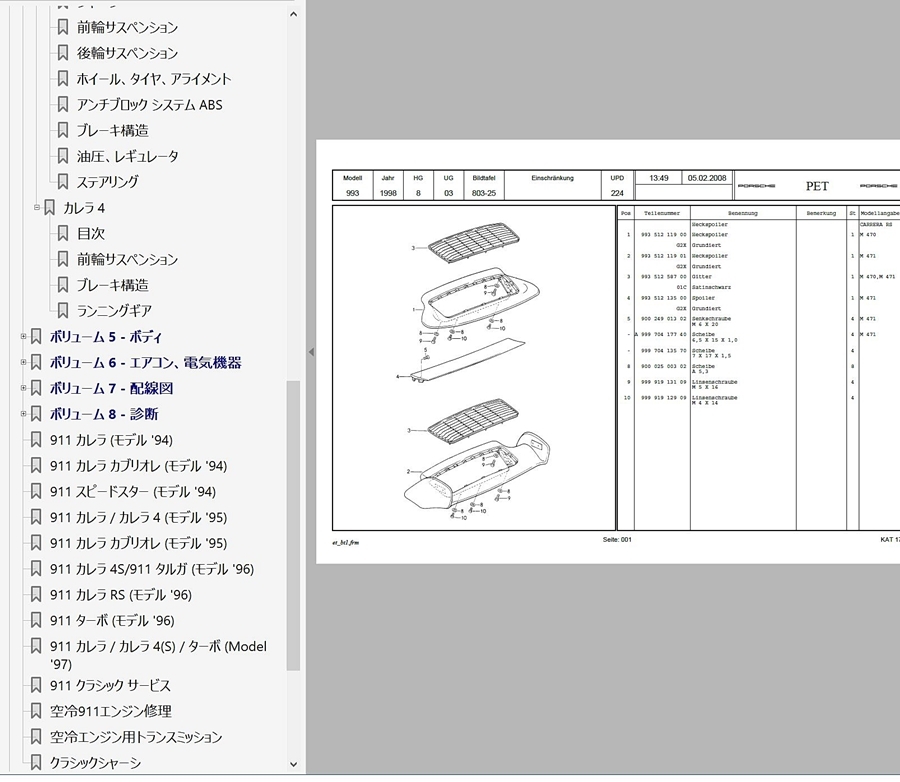Open 911 カレラ (モデル '94) bookmark
900x782 pixels.
(x=111, y=440)
